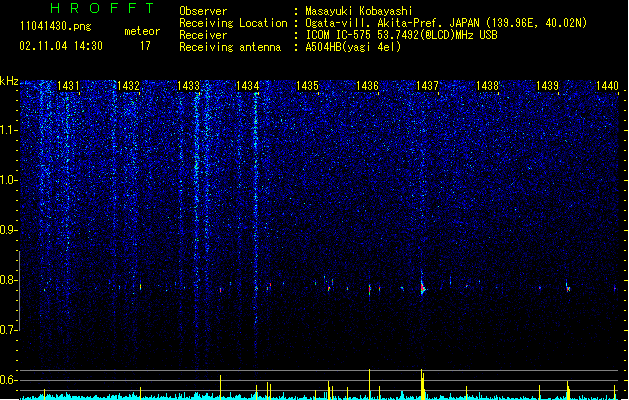Viewport: 629px width, 400px height.
Task: Click the Receiving Location label
Action: point(233,23)
